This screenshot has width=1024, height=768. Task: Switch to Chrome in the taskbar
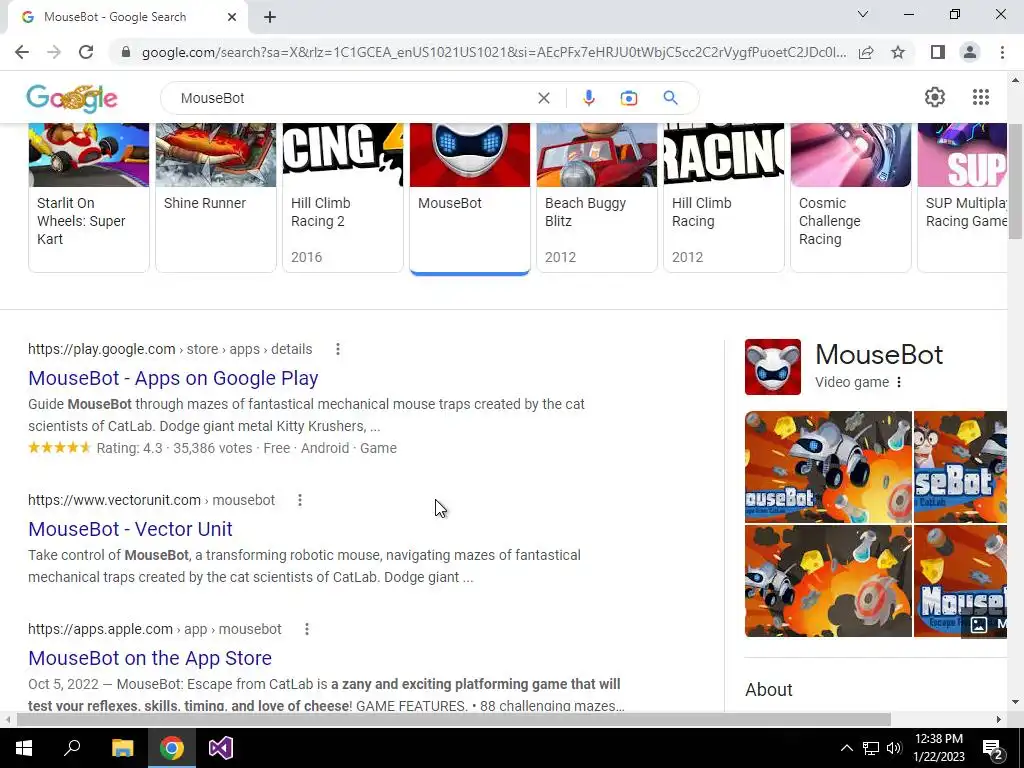tap(172, 748)
